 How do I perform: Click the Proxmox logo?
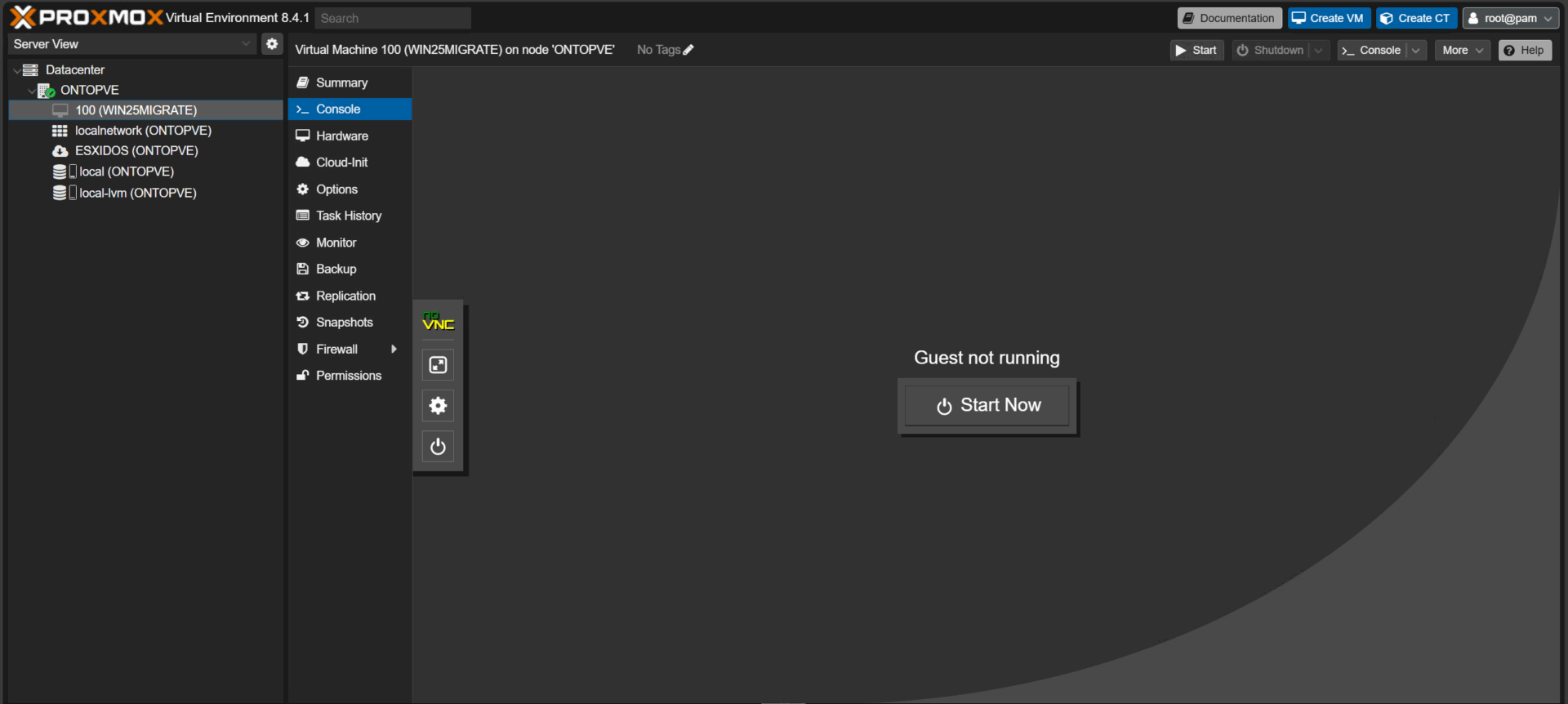coord(87,17)
